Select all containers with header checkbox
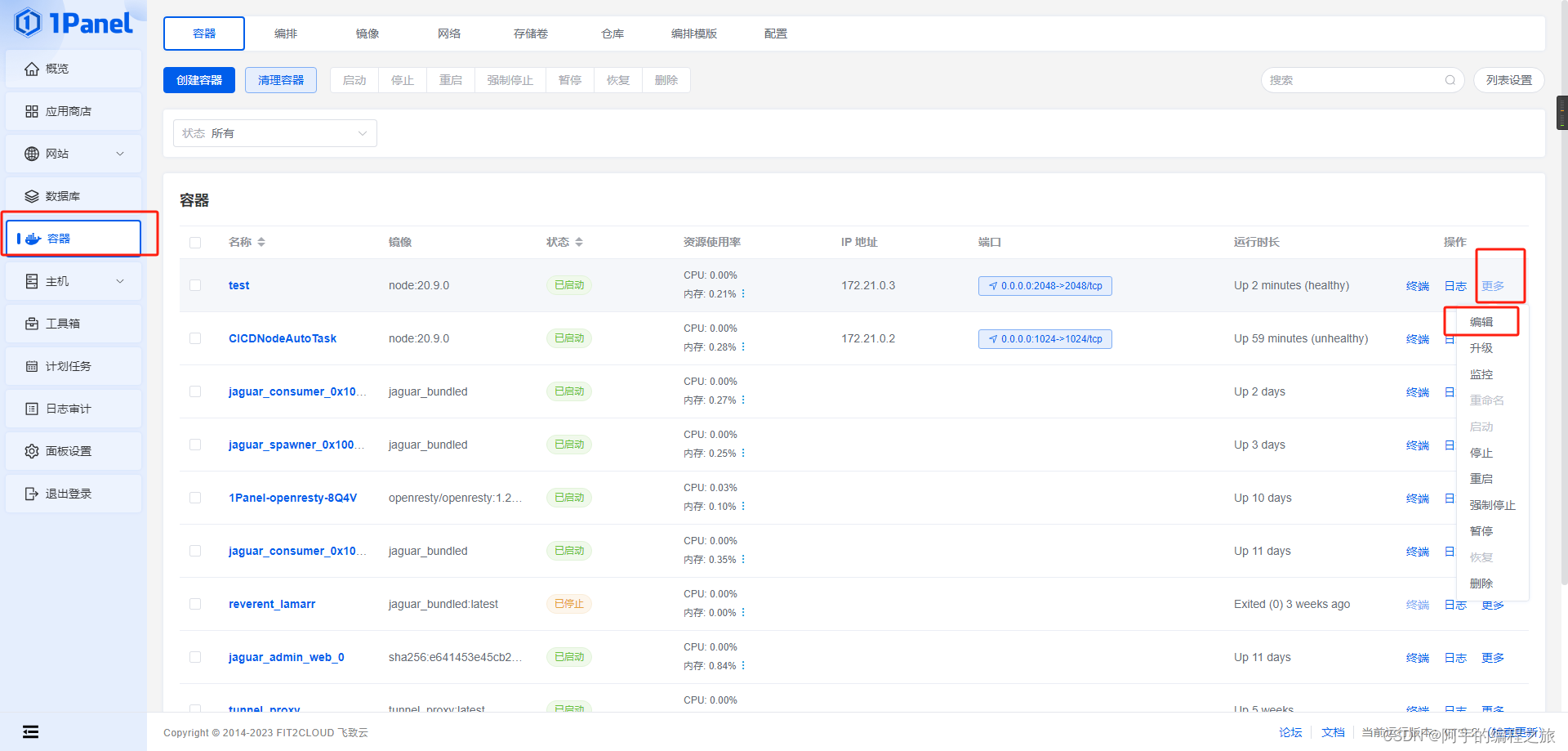 tap(195, 242)
